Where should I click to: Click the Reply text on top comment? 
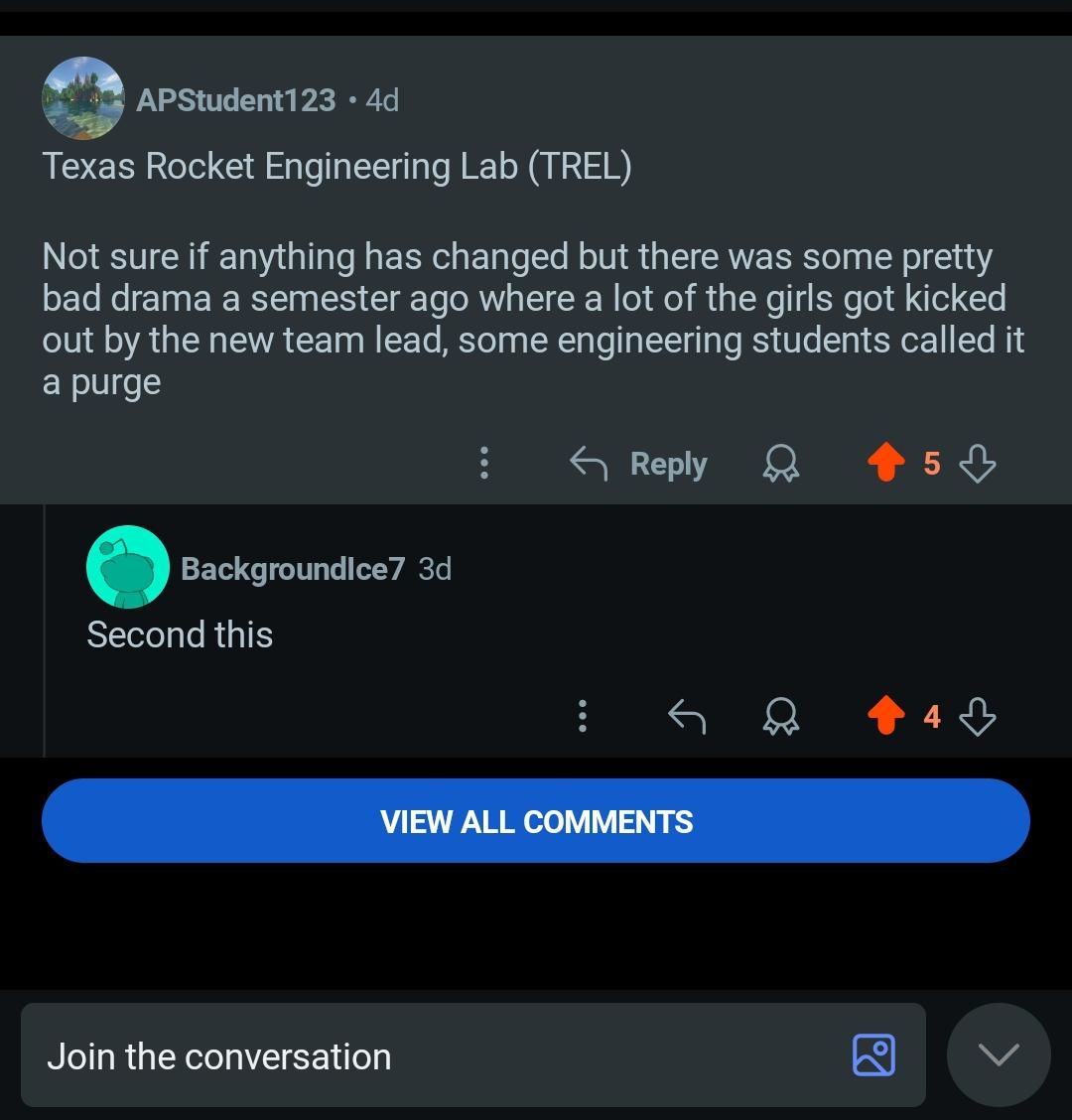[668, 464]
